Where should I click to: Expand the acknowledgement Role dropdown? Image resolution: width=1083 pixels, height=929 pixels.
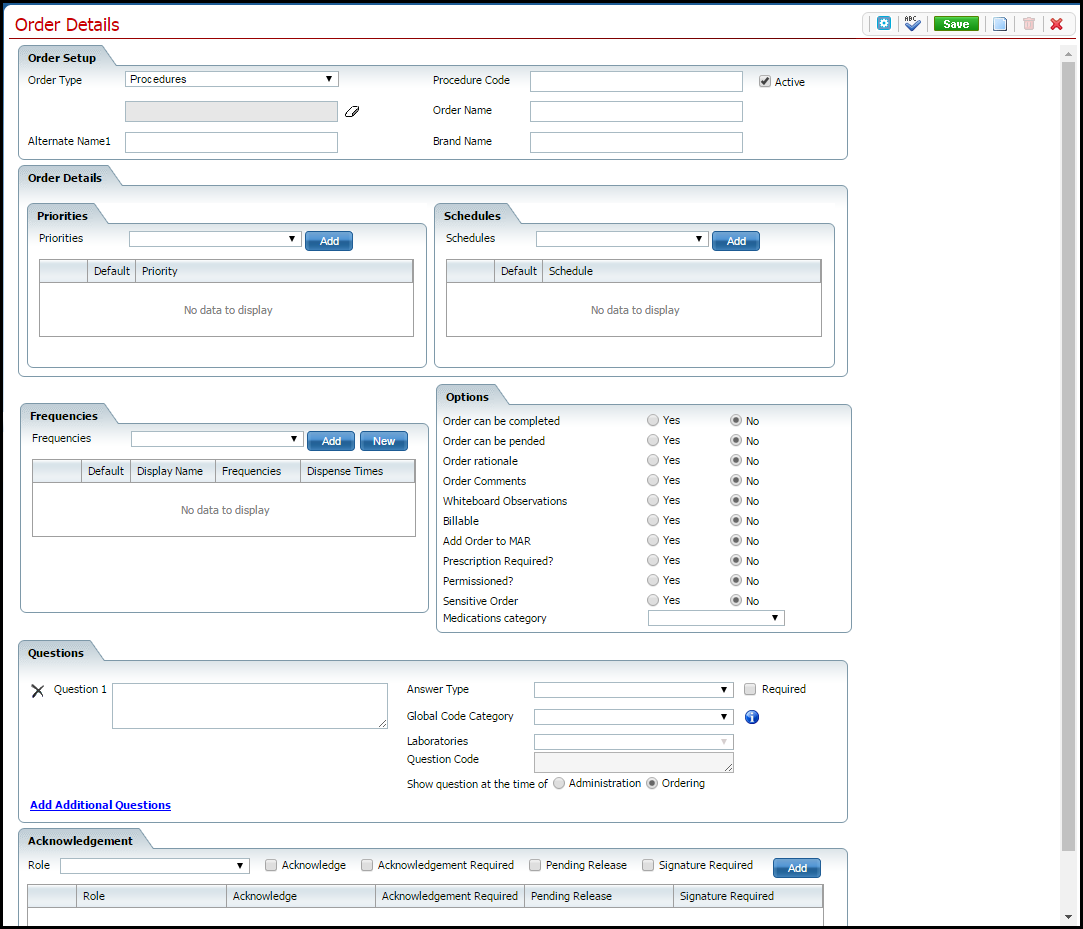[155, 866]
